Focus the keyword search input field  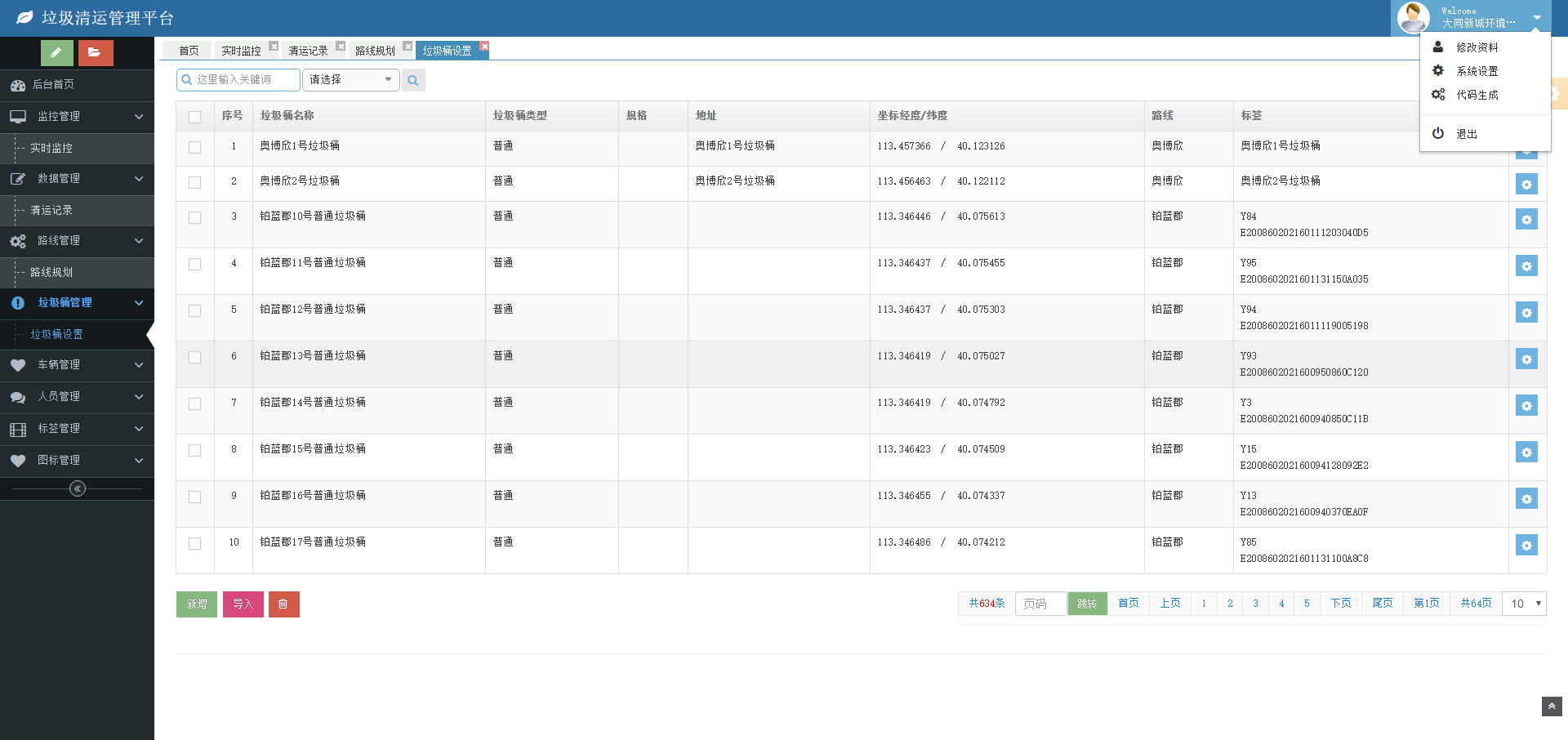pos(238,80)
